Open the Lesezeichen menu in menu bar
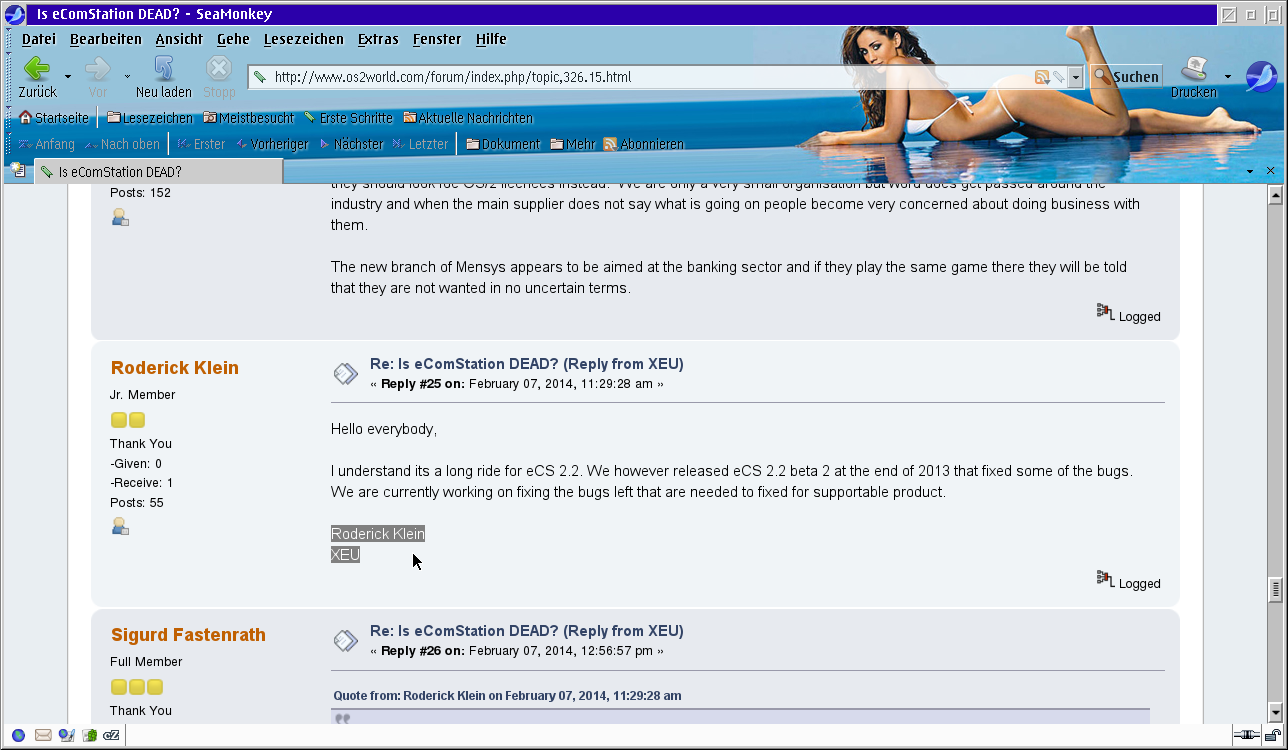This screenshot has width=1288, height=750. pyautogui.click(x=304, y=39)
